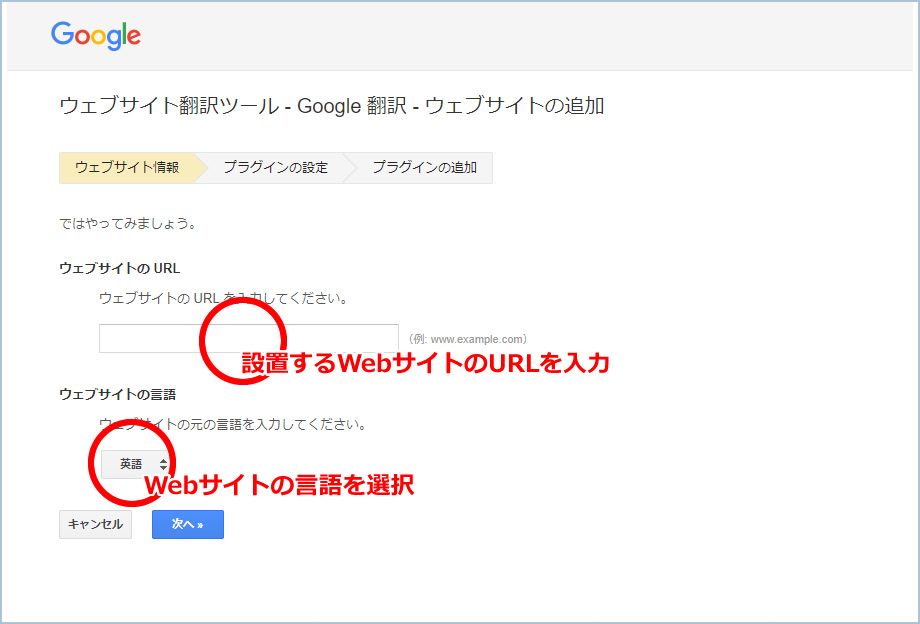
Task: Click the ウェブサイトの URL label
Action: [x=120, y=269]
